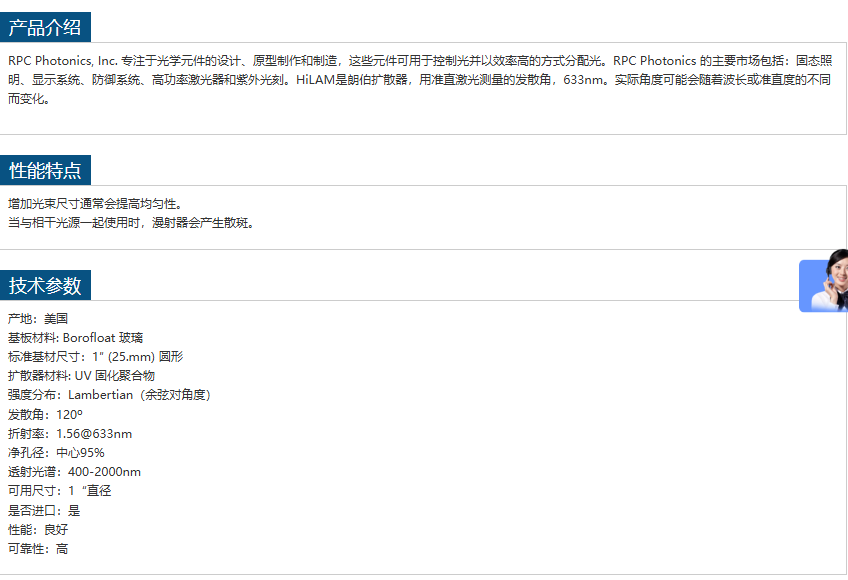This screenshot has height=580, width=848.
Task: Click the 强度分布 Lambertian spec line
Action: (109, 395)
